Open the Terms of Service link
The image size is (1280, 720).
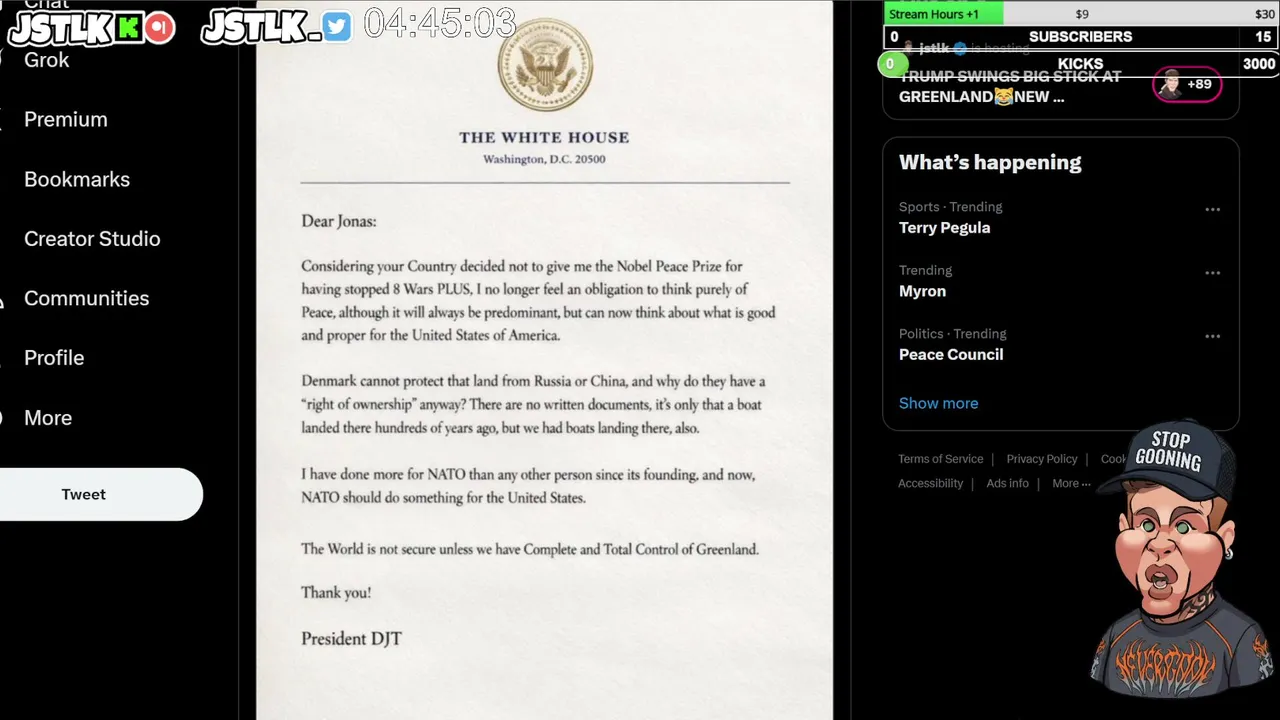[x=940, y=459]
